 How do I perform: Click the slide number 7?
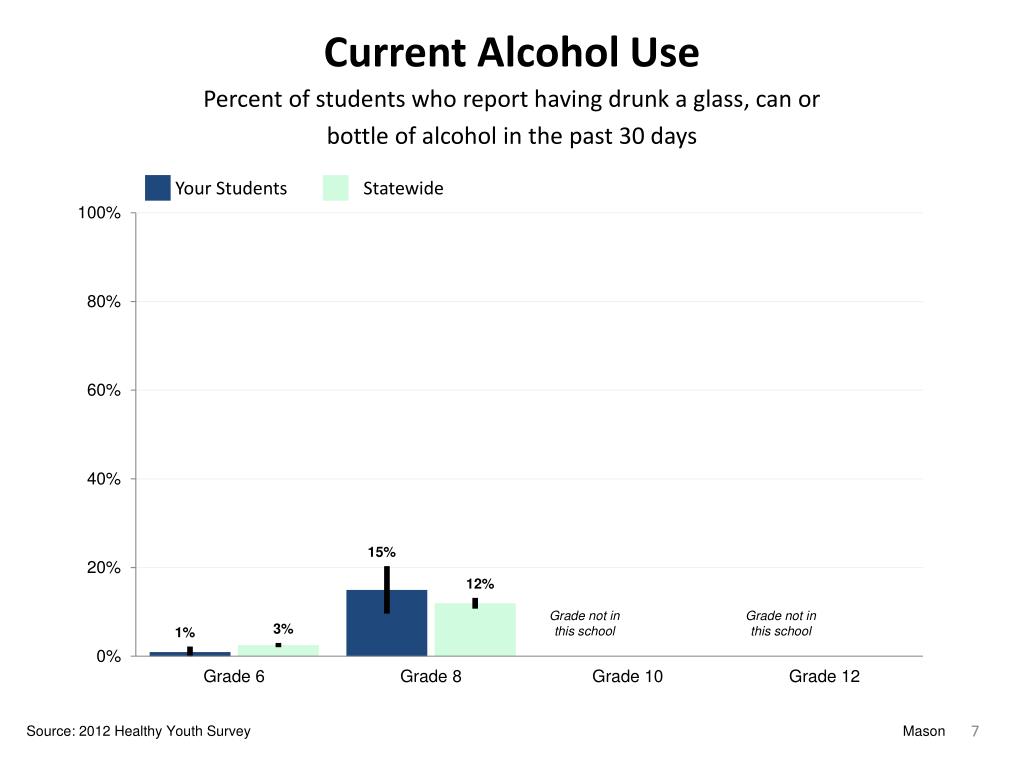click(974, 731)
